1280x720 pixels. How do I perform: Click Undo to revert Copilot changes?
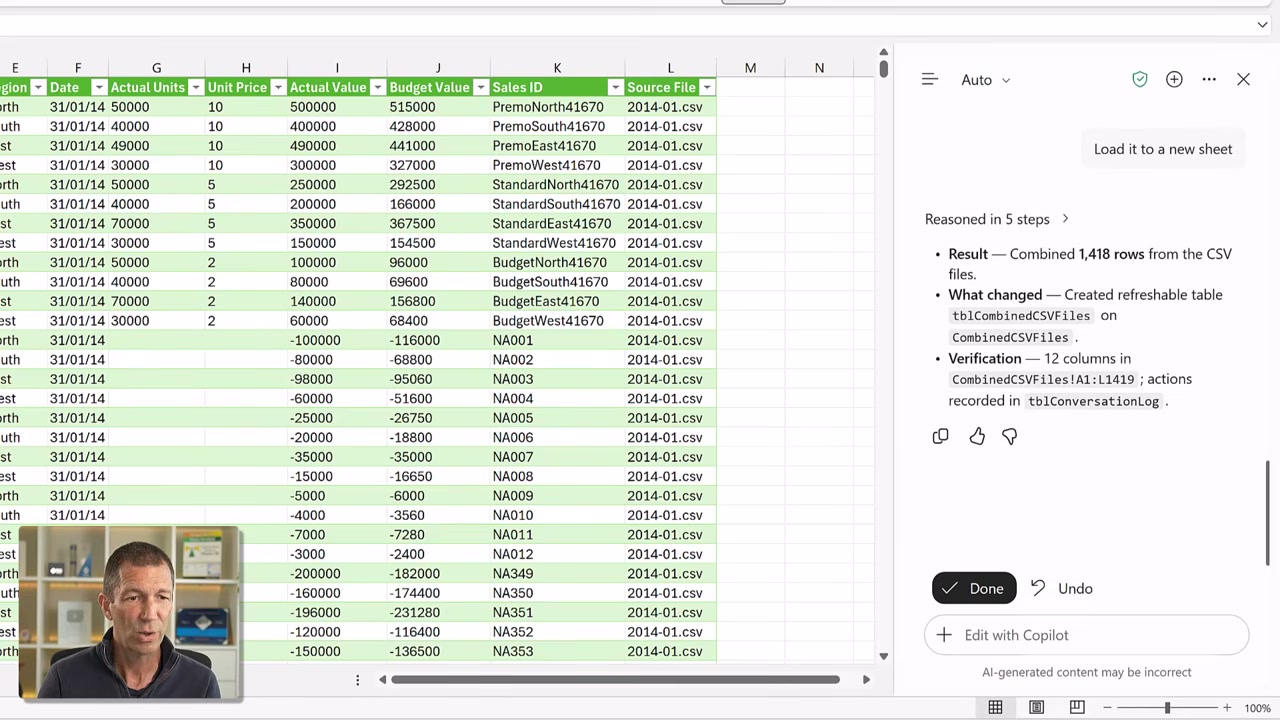1061,588
